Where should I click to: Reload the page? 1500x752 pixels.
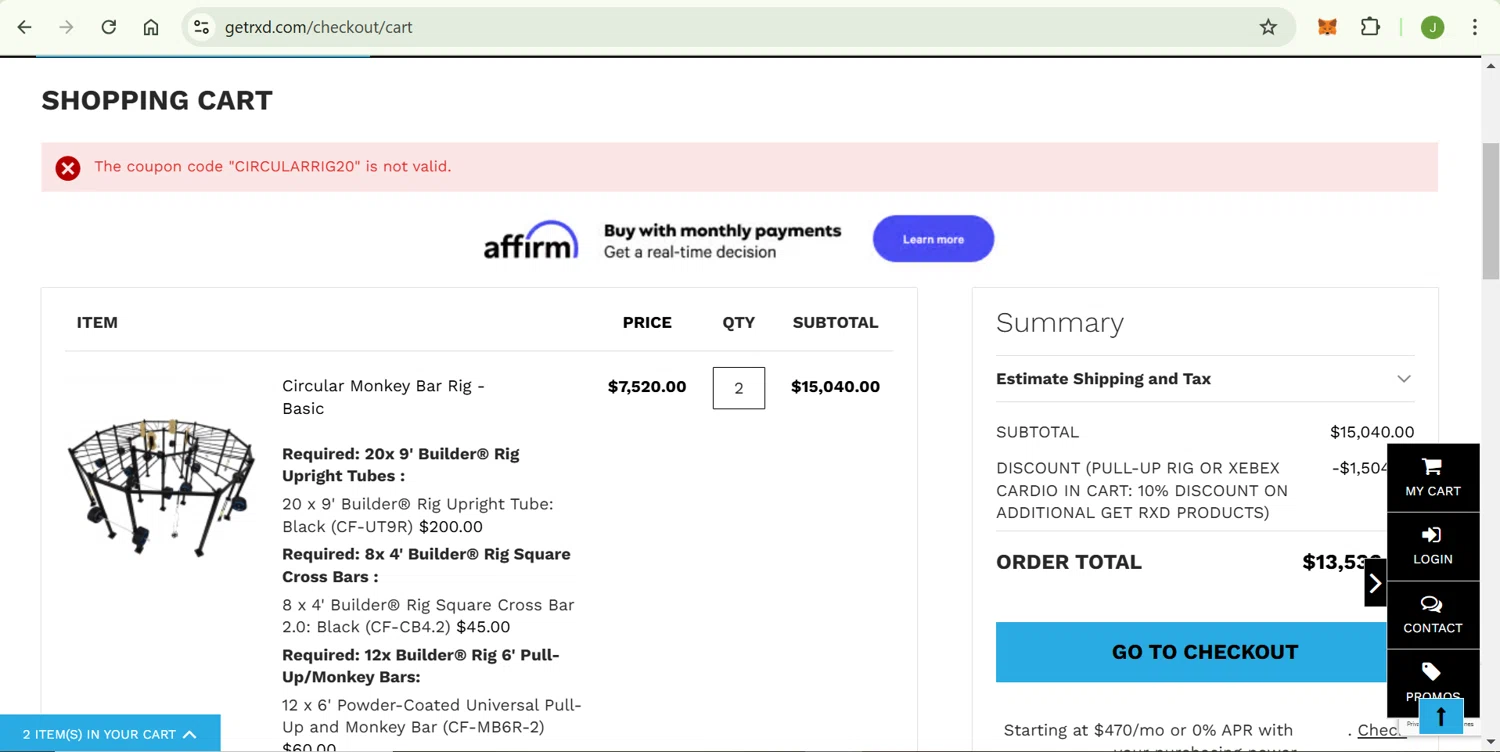tap(109, 27)
